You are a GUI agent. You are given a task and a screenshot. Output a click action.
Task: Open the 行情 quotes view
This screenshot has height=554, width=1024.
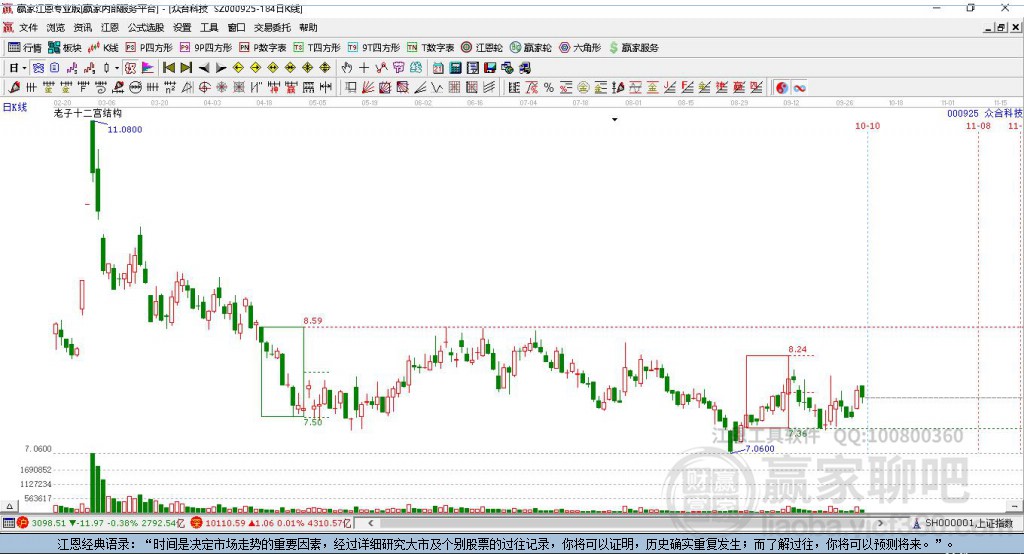point(25,48)
